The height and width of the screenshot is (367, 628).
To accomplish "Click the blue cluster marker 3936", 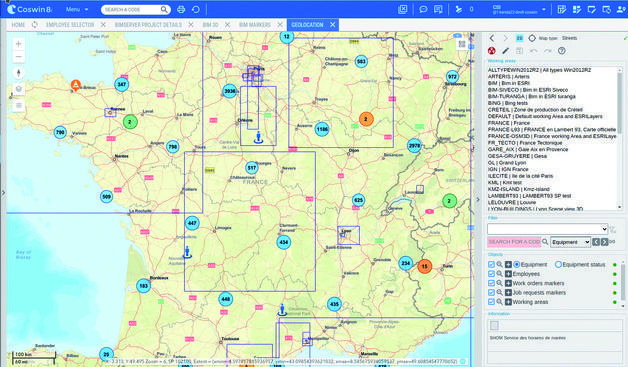I will point(230,91).
